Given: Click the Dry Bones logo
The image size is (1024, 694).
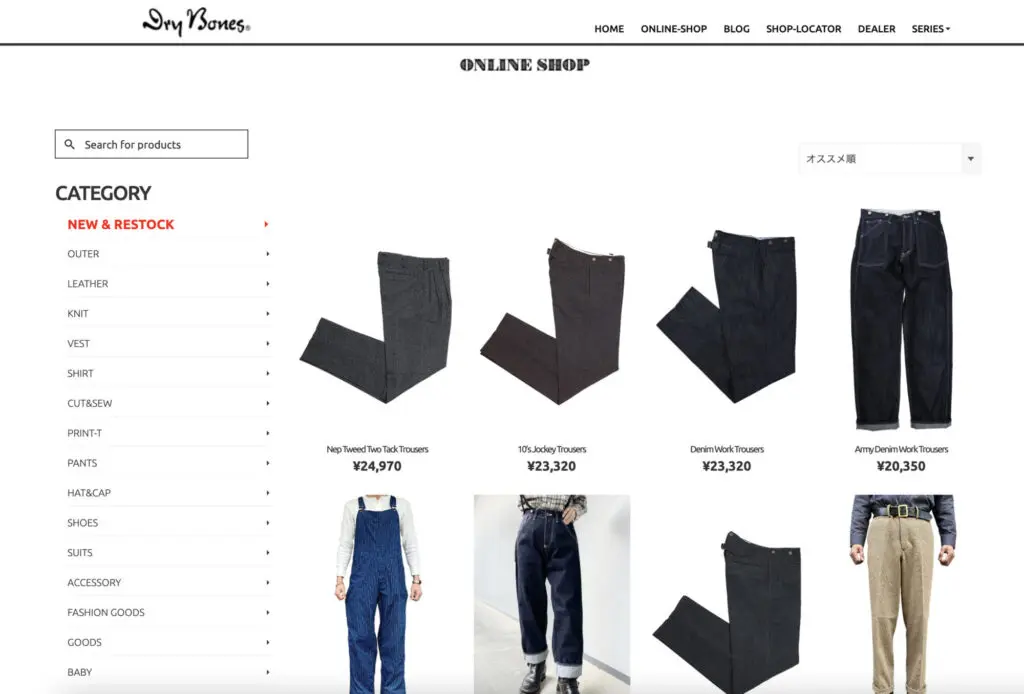Looking at the screenshot, I should pyautogui.click(x=196, y=22).
